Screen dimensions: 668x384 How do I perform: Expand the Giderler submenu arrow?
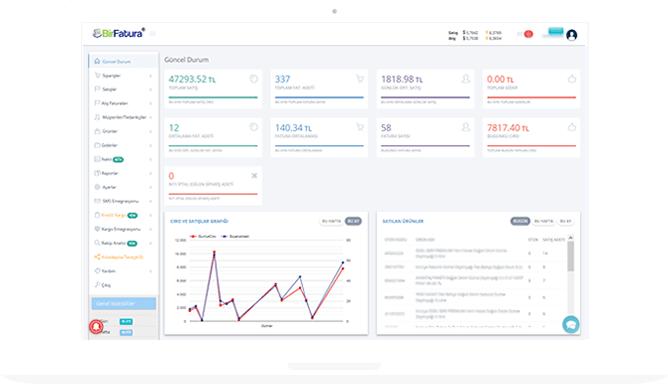point(150,146)
